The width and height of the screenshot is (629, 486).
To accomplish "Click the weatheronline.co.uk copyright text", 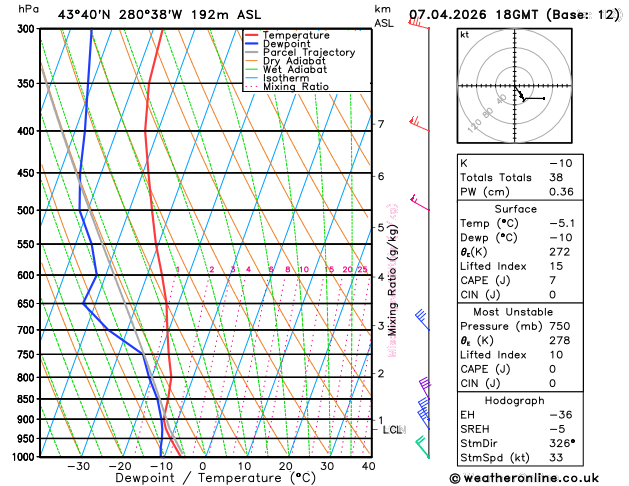I will click(524, 478).
